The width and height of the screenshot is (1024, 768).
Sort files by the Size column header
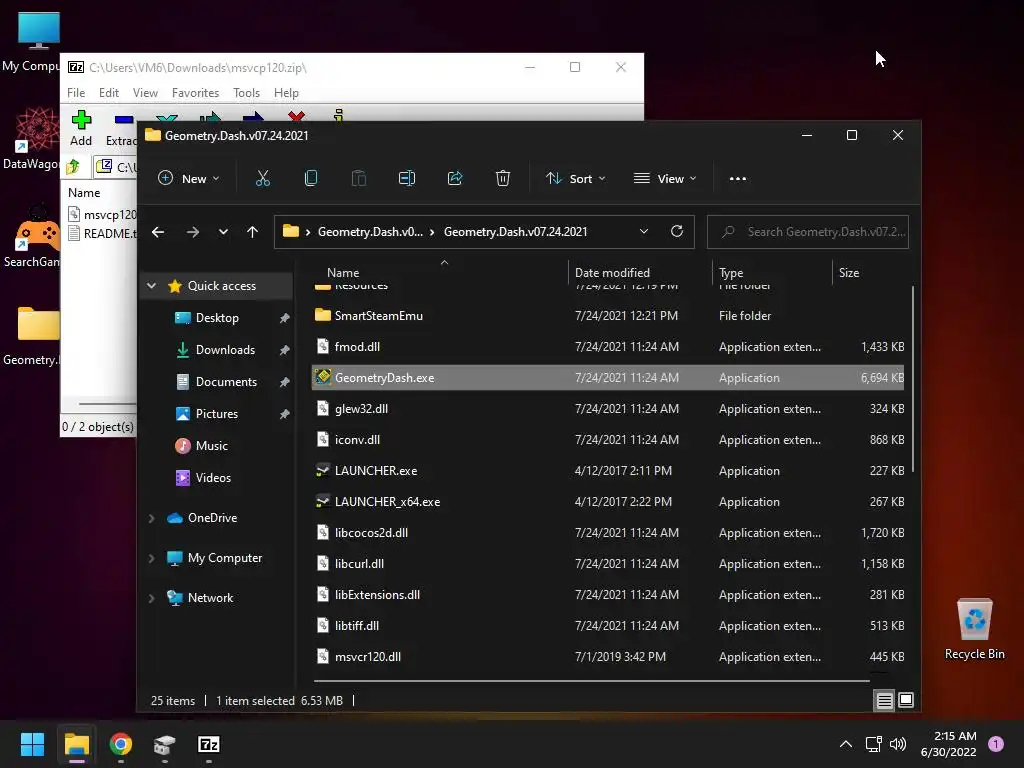click(848, 273)
